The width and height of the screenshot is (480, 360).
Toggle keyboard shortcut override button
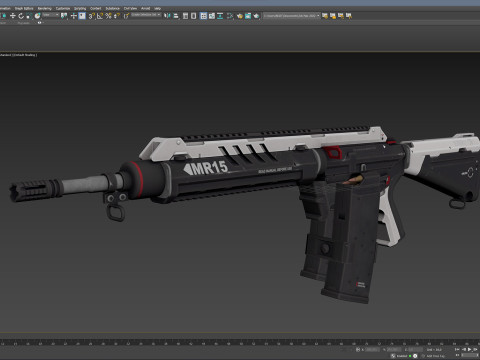click(82, 16)
